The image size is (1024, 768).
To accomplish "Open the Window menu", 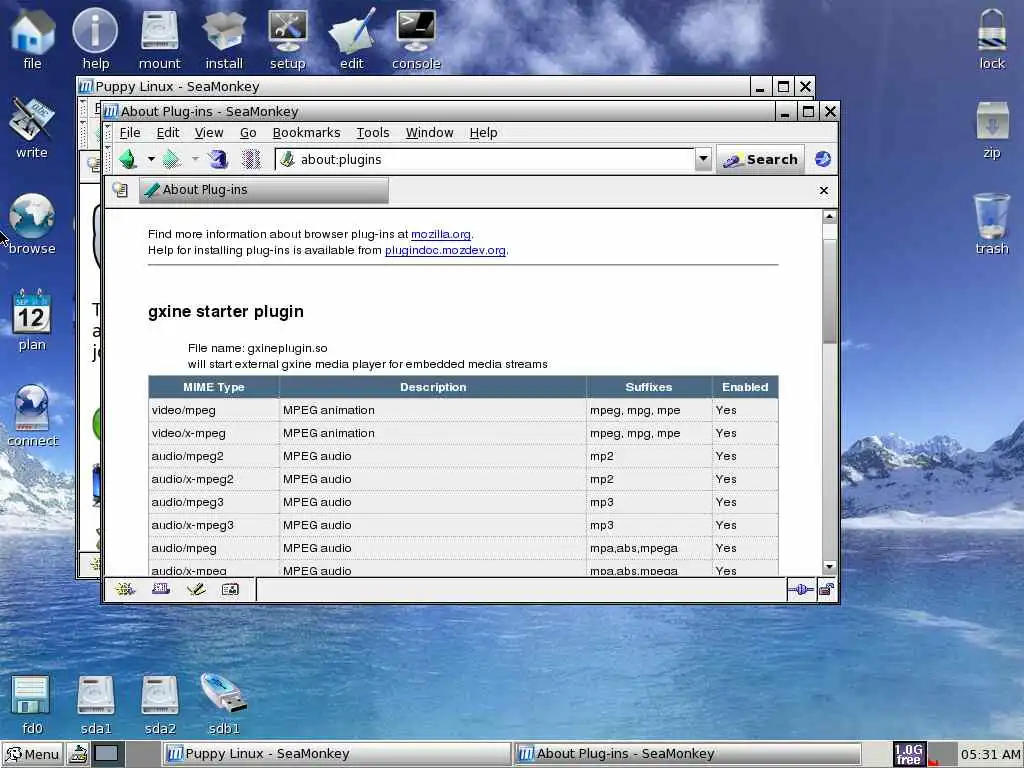I will point(429,133).
